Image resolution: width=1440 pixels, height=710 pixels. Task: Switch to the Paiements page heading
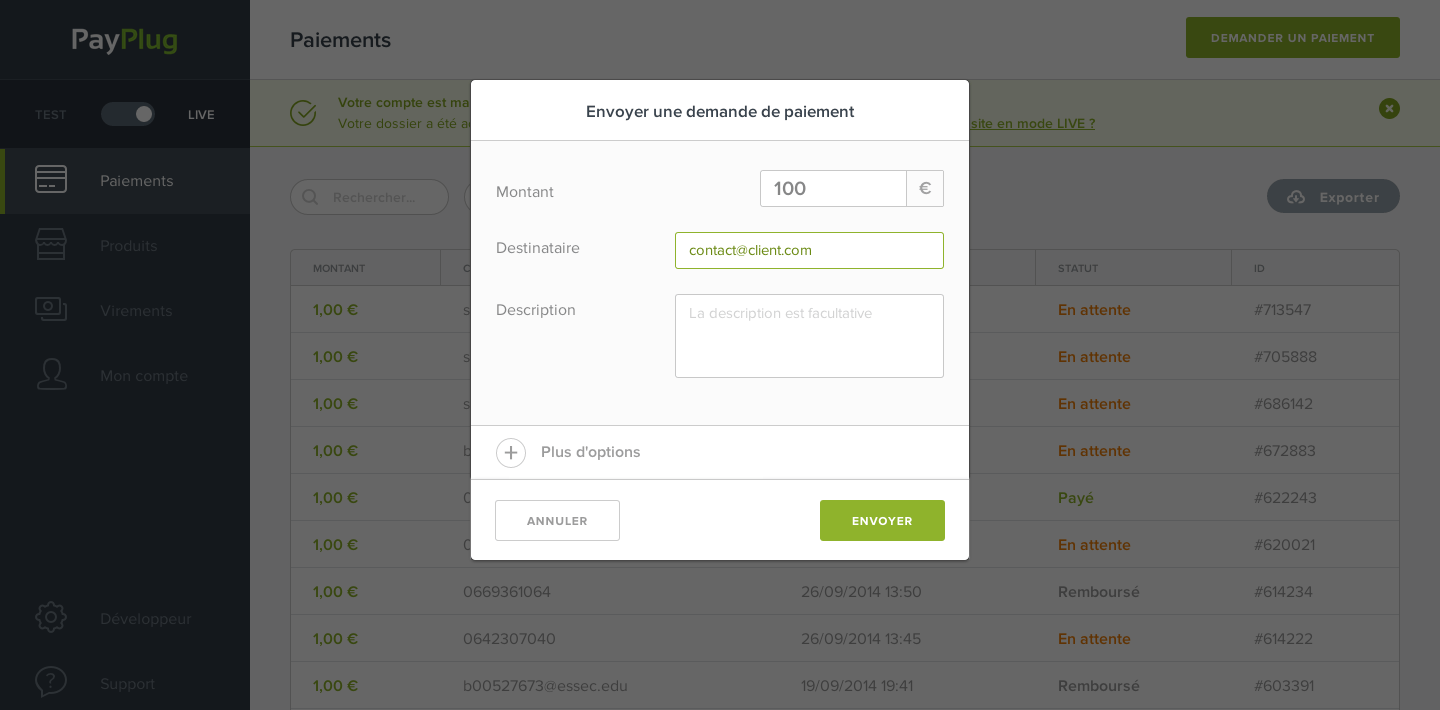[340, 40]
